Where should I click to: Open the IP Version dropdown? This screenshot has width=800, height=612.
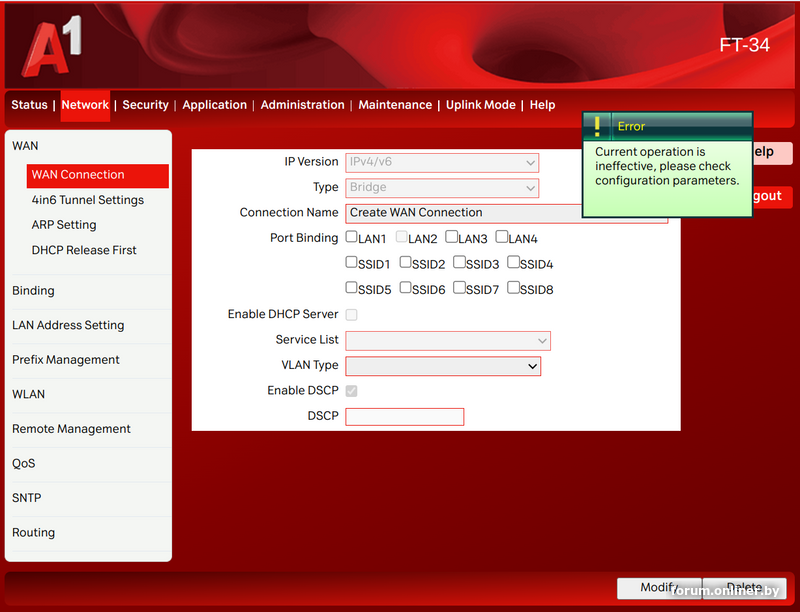click(x=441, y=162)
